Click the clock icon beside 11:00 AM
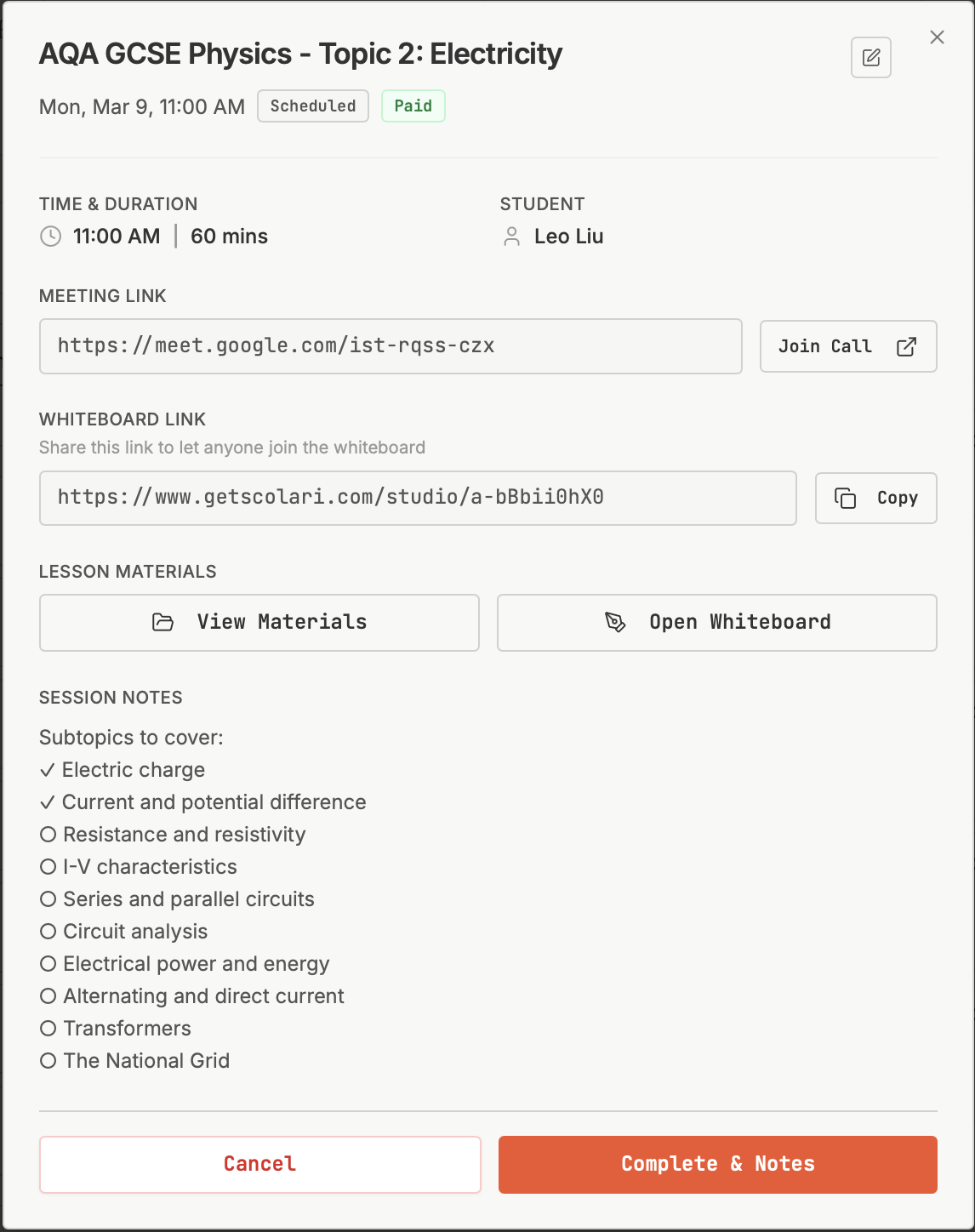The height and width of the screenshot is (1232, 975). tap(51, 237)
